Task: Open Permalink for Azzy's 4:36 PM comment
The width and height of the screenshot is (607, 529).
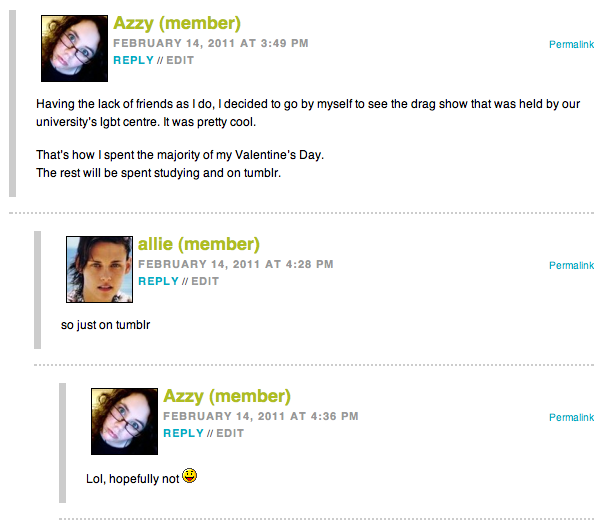Action: point(571,417)
